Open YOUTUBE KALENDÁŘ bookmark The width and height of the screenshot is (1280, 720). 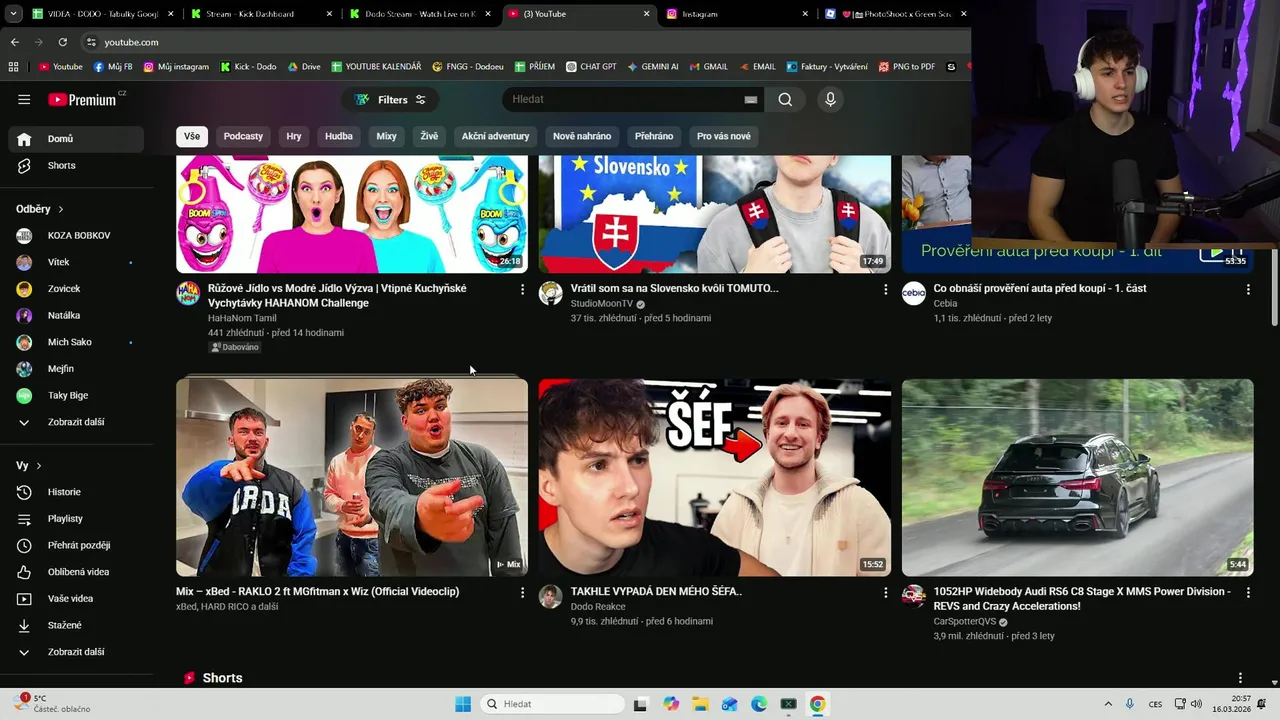click(x=376, y=67)
